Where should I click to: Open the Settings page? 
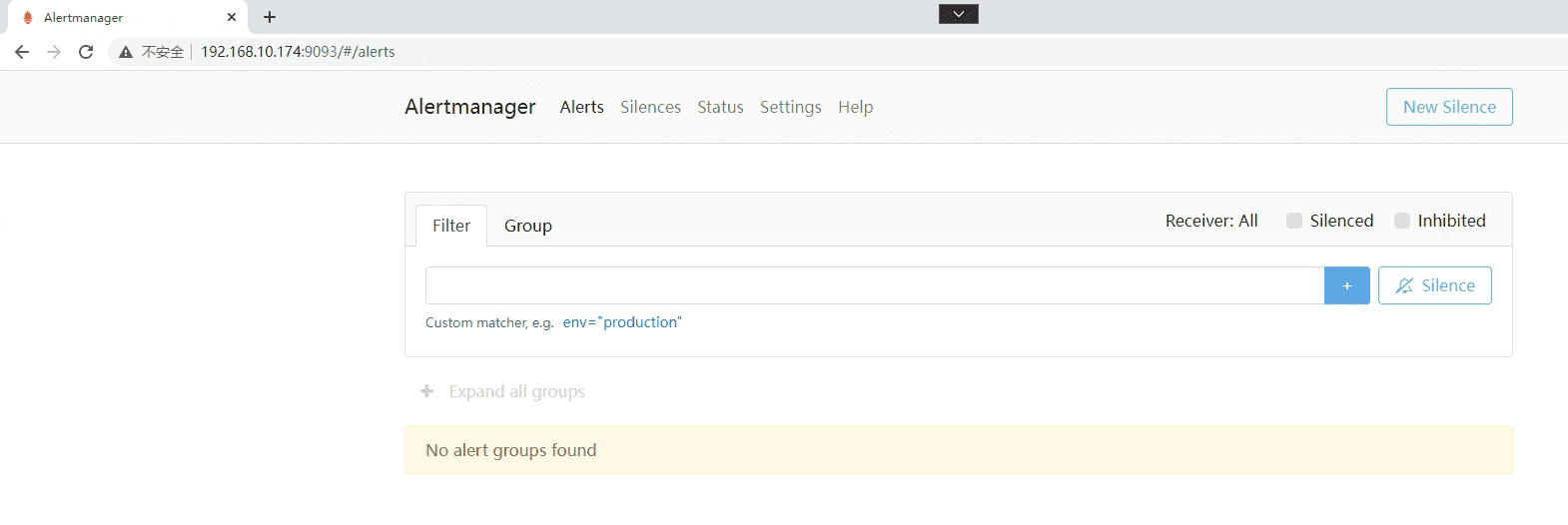[790, 107]
